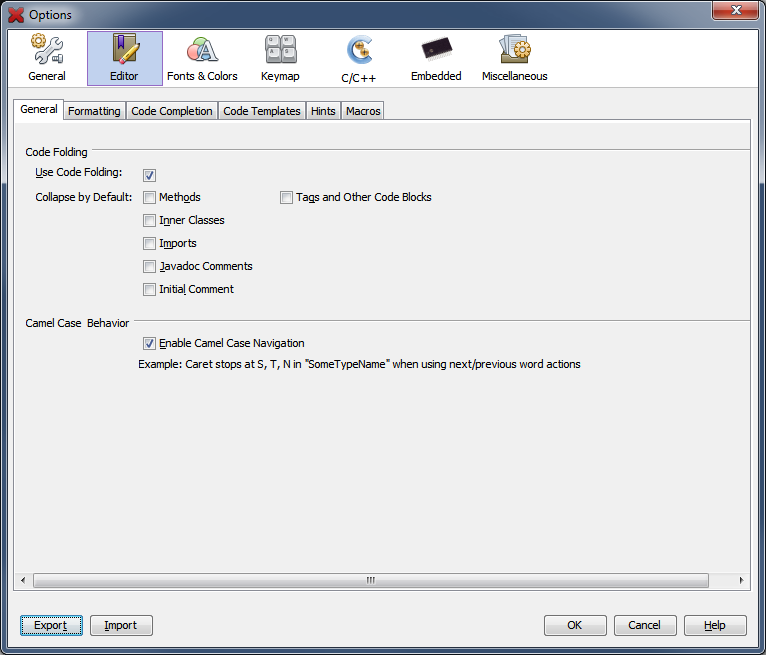Confirm options with OK button
This screenshot has height=655, width=766.
[x=575, y=625]
